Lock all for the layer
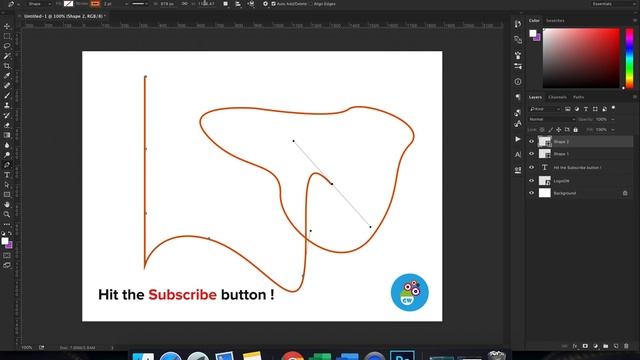Screen dimensions: 640x360 tap(576, 130)
